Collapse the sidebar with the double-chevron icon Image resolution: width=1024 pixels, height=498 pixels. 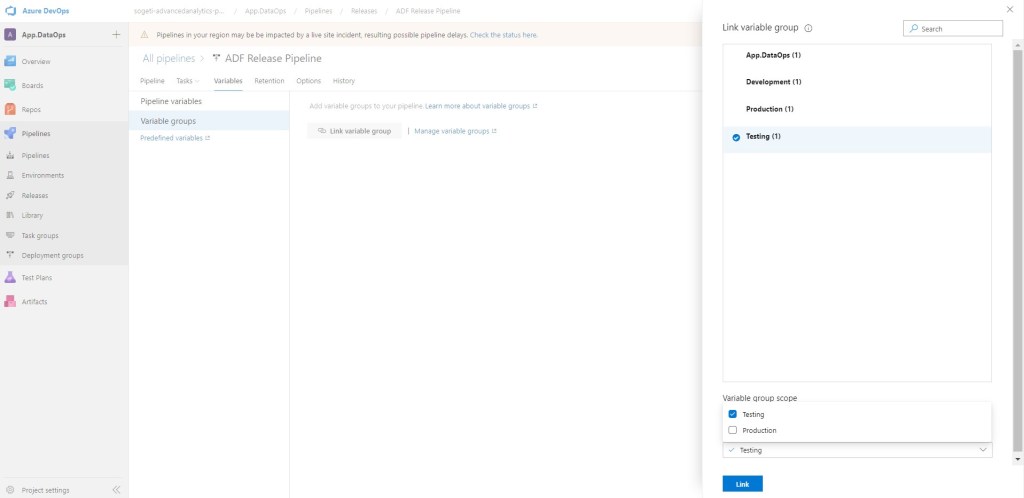pyautogui.click(x=116, y=490)
